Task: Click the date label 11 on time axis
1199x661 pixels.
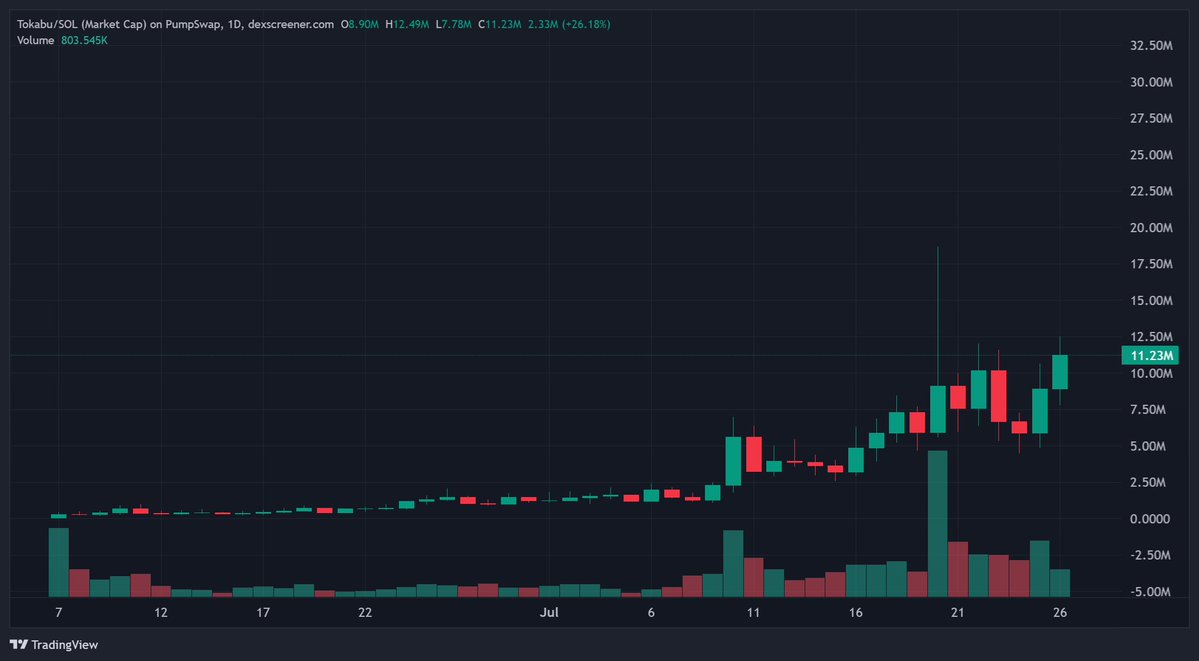Action: tap(754, 613)
